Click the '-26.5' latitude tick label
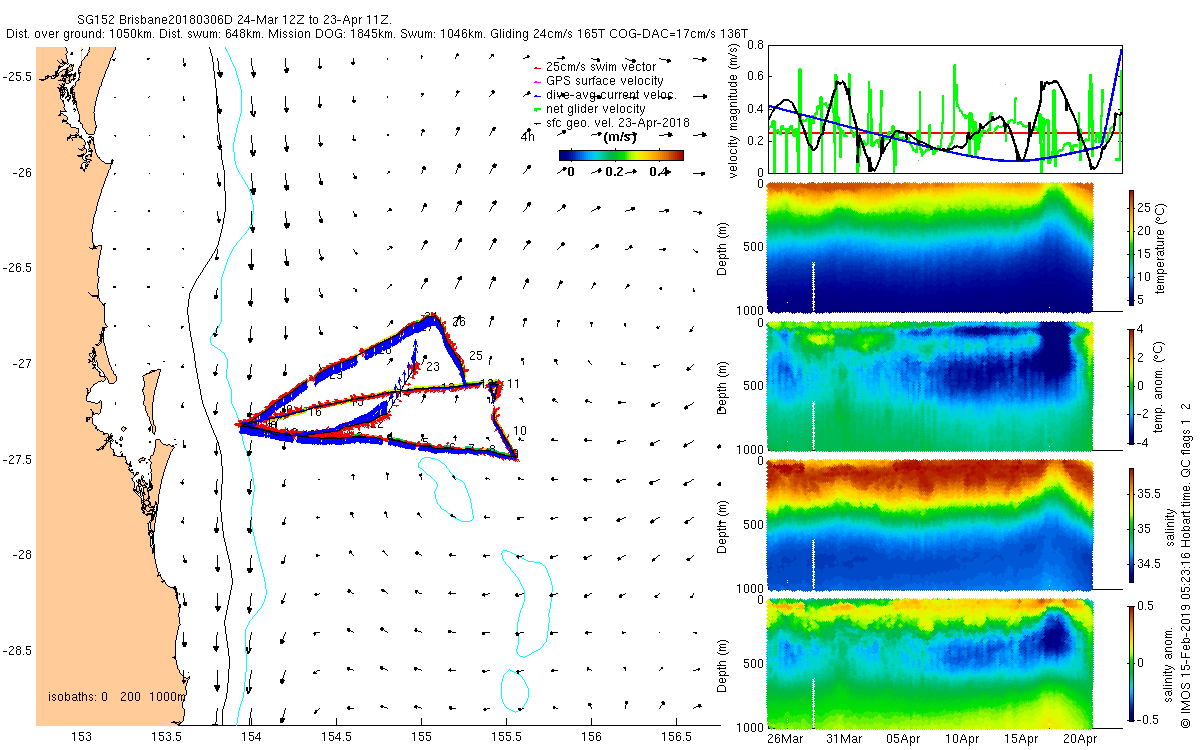Screen dimensions: 1200x750 [17, 268]
